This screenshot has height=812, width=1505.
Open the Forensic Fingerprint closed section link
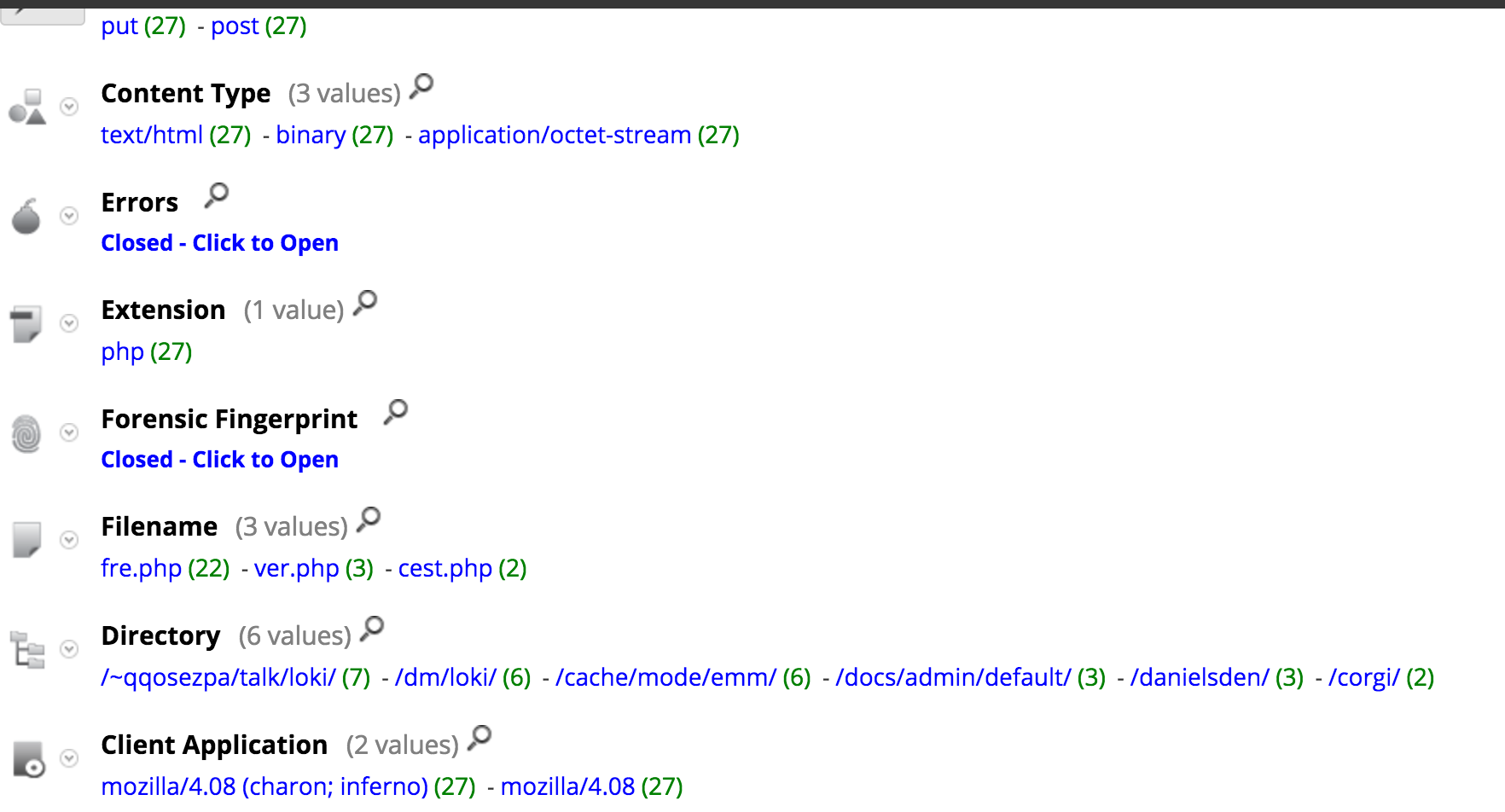tap(219, 460)
